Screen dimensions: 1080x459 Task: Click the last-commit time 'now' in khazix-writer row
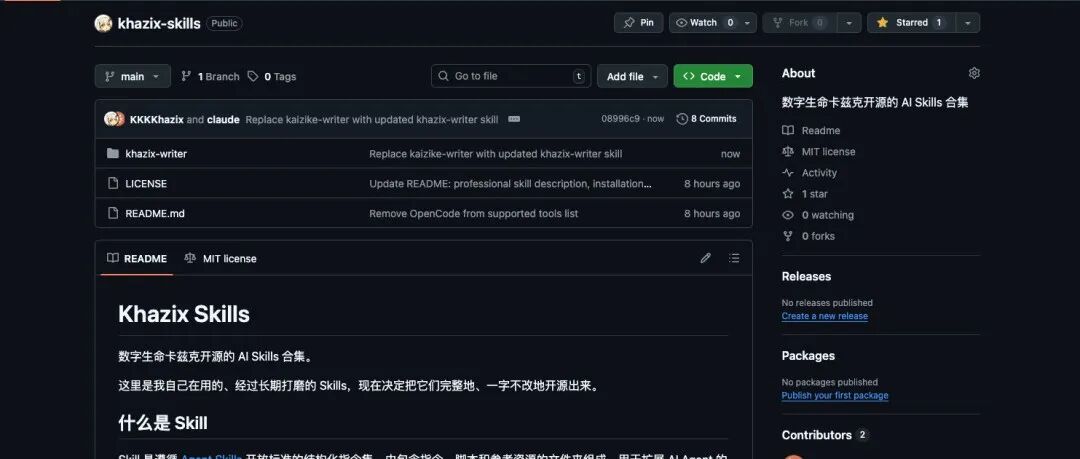(x=730, y=154)
